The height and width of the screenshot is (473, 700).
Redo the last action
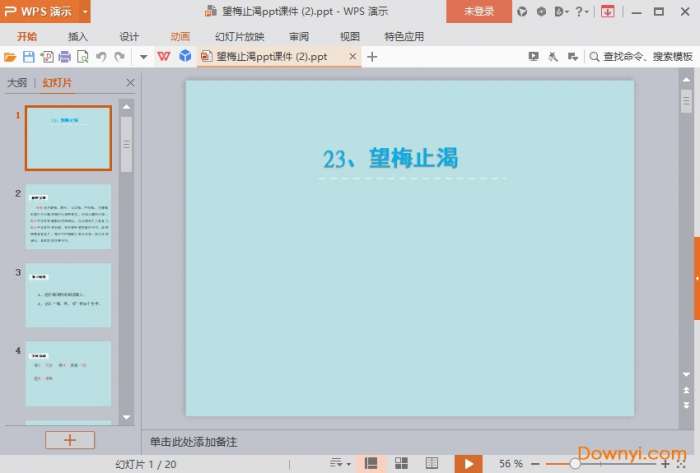pos(119,57)
